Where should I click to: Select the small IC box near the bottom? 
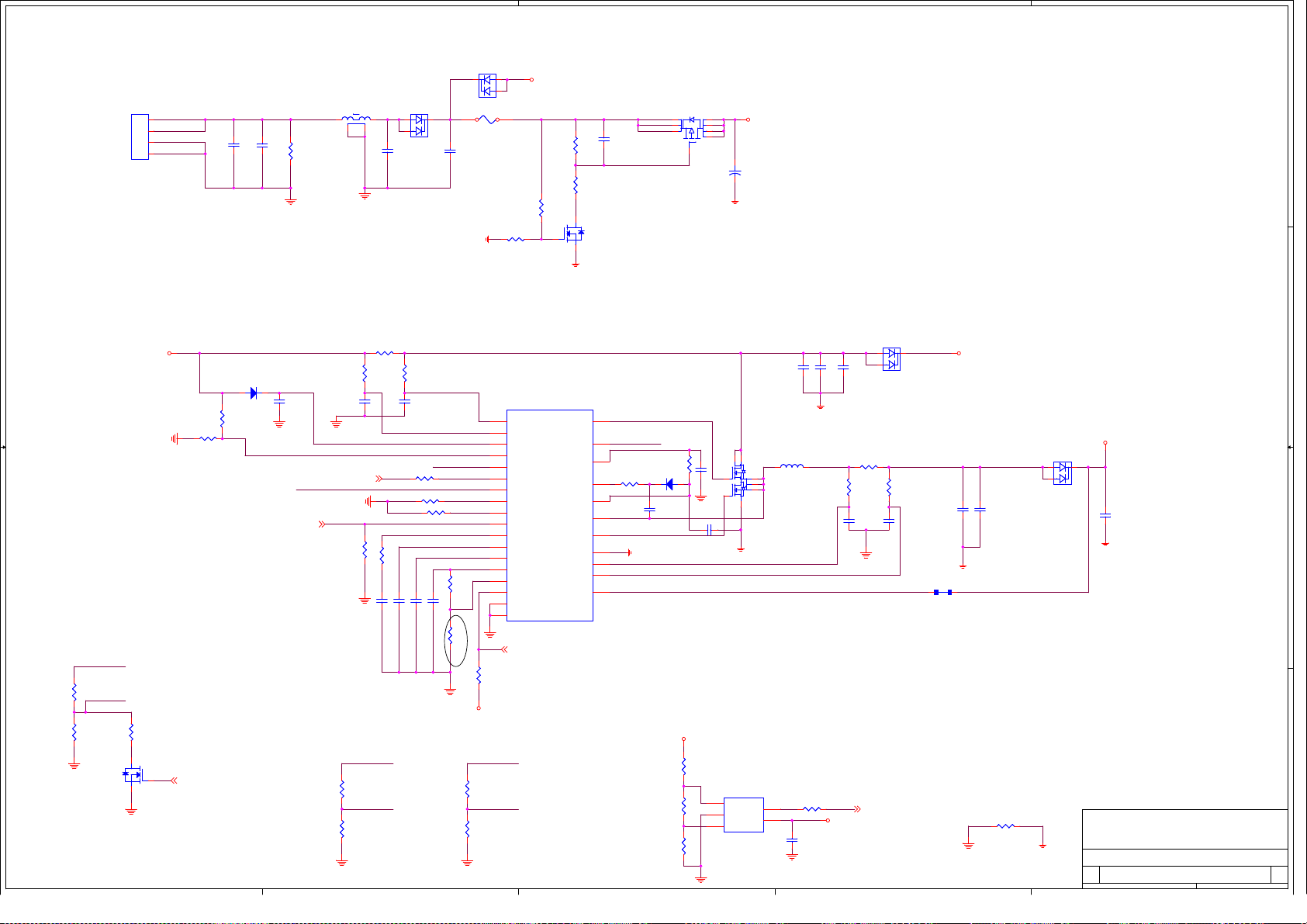(x=743, y=815)
